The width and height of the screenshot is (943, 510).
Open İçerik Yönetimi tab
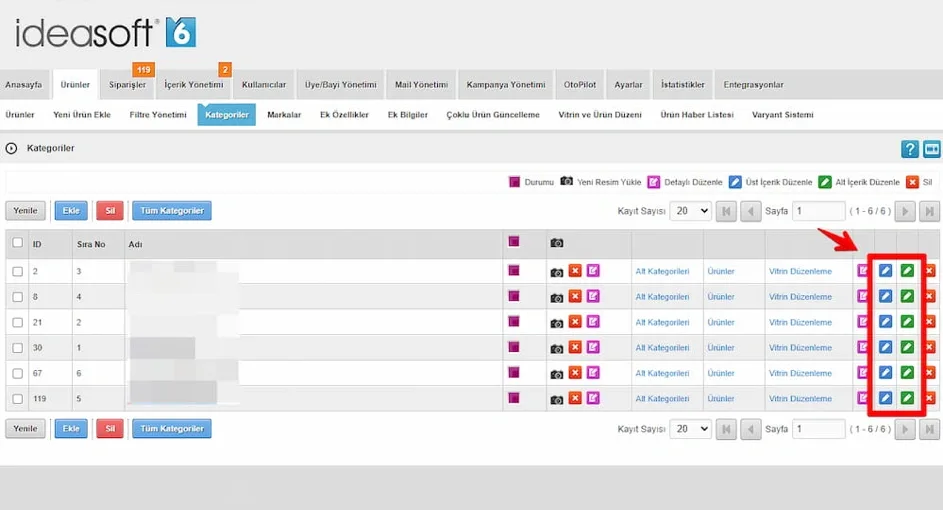[x=194, y=85]
